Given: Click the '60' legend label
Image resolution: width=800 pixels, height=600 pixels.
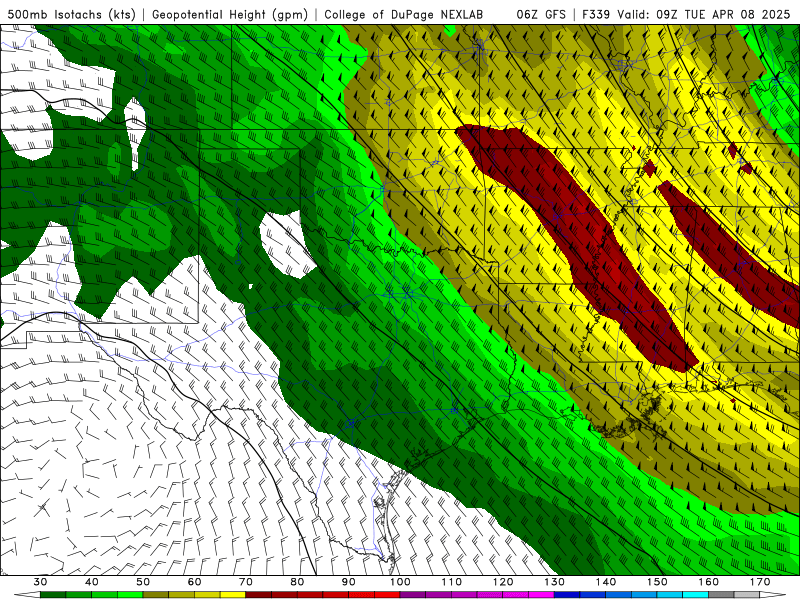Looking at the screenshot, I should (194, 582).
